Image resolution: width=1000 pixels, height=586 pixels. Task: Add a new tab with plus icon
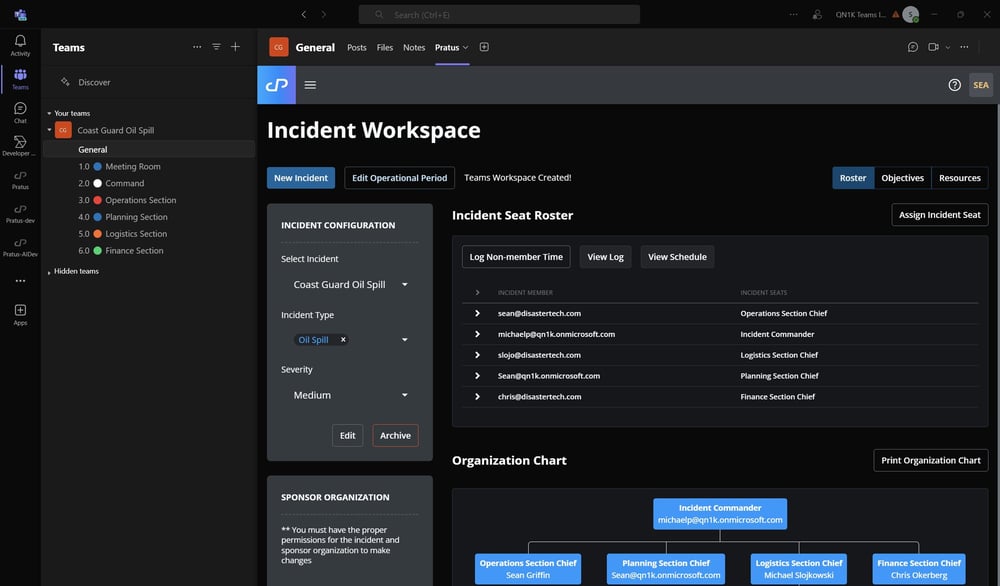point(484,47)
